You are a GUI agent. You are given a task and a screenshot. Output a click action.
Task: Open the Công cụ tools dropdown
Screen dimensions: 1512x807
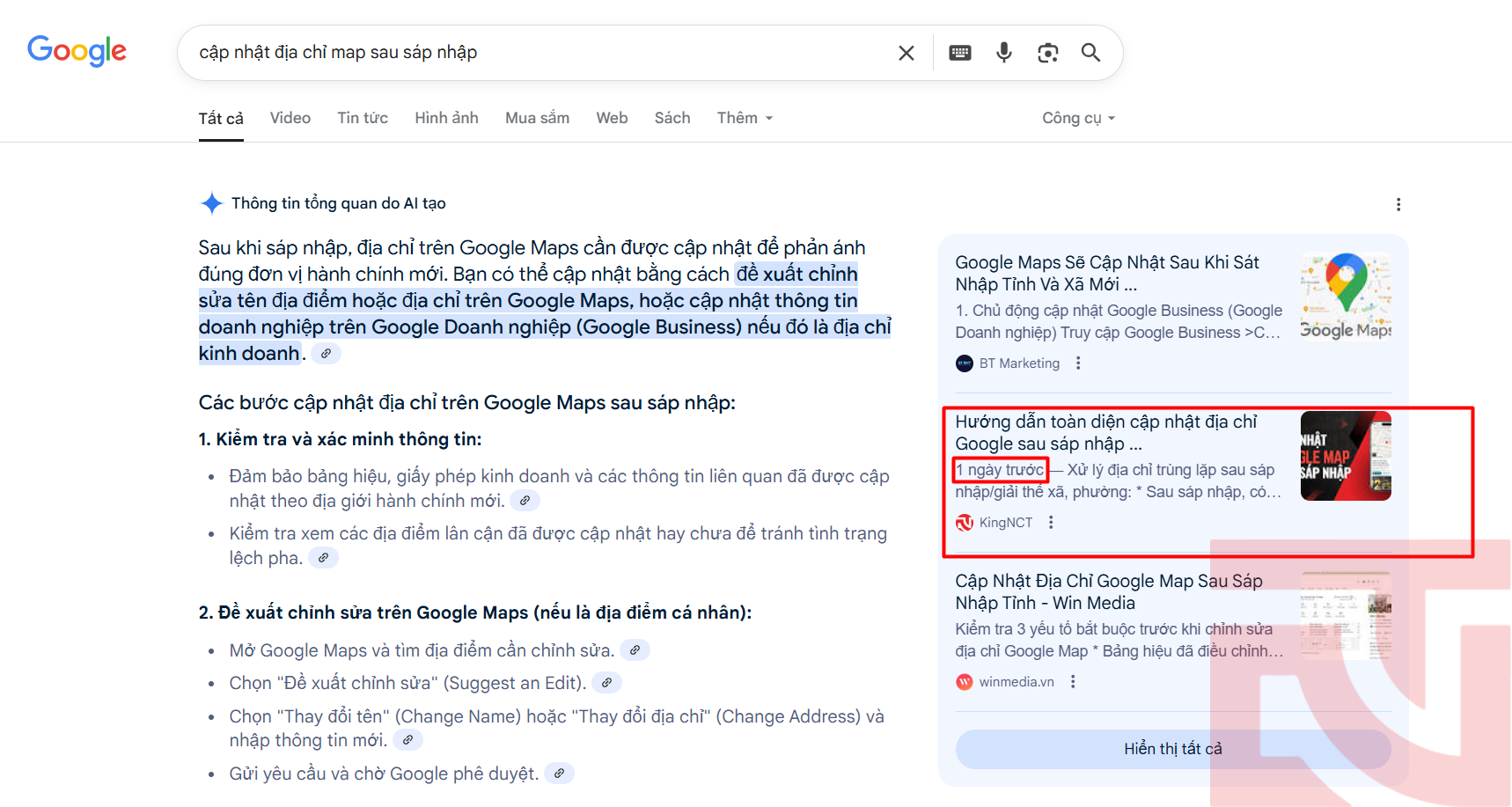click(x=1078, y=118)
